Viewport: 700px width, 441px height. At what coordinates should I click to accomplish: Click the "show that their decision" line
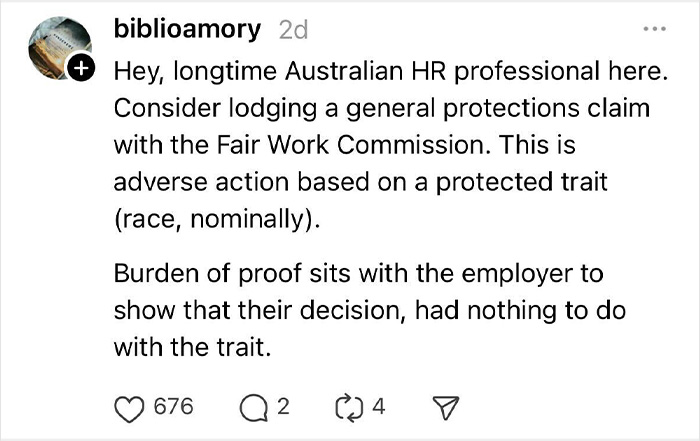tap(370, 310)
